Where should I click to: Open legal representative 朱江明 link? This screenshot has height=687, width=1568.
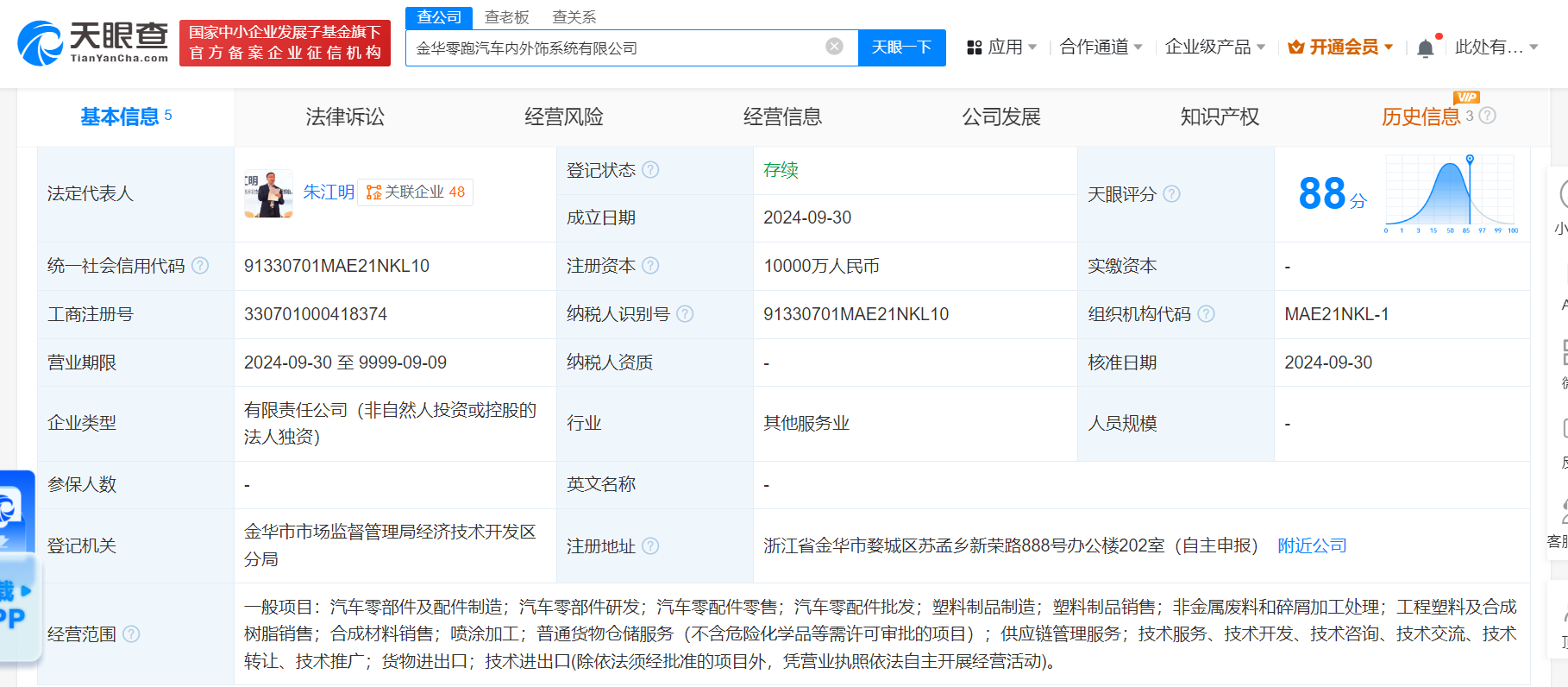[x=329, y=192]
